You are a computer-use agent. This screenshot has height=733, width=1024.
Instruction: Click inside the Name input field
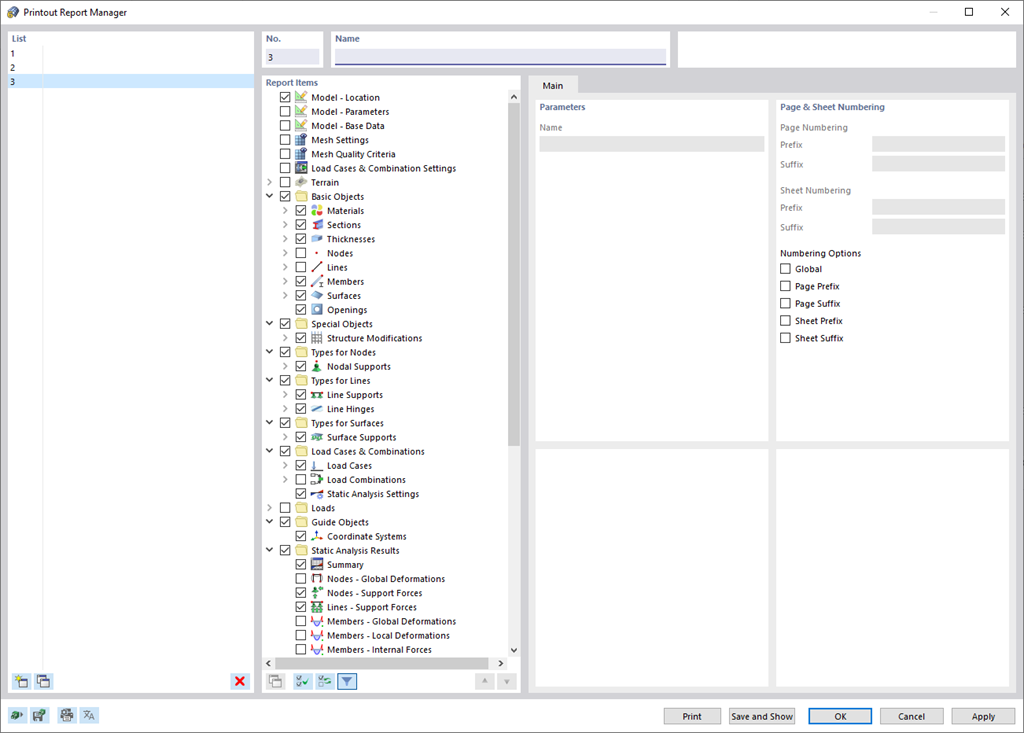[500, 50]
